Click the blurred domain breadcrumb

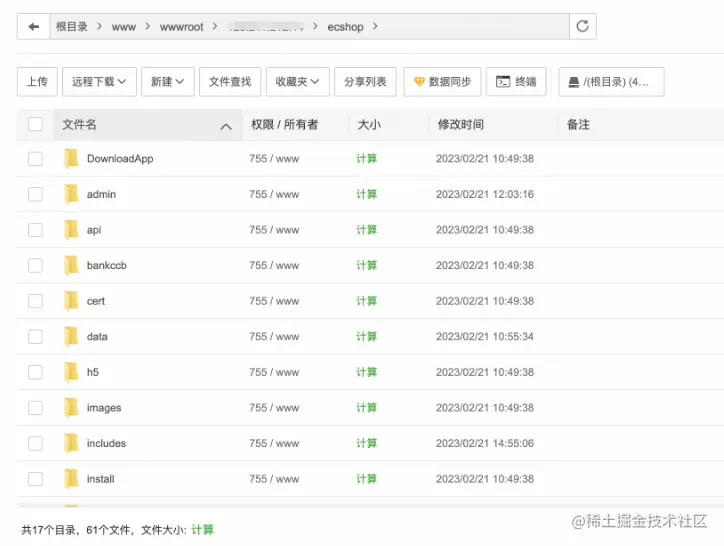click(x=266, y=27)
